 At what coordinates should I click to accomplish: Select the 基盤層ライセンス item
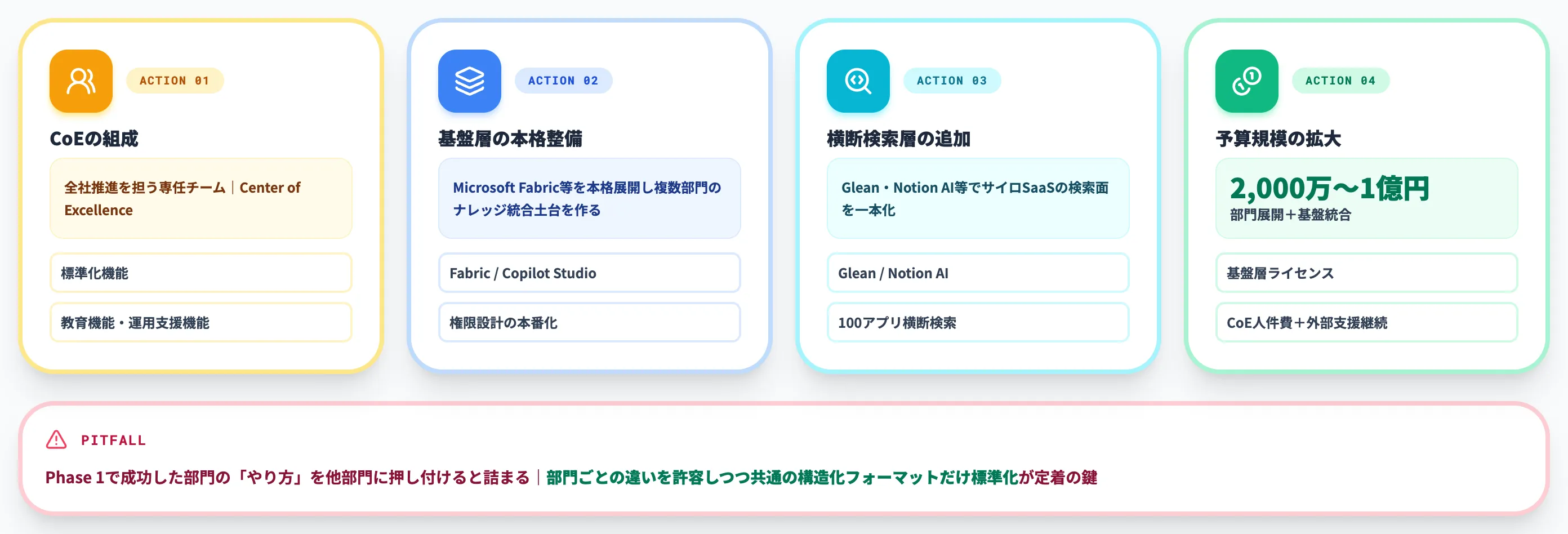coord(1366,273)
